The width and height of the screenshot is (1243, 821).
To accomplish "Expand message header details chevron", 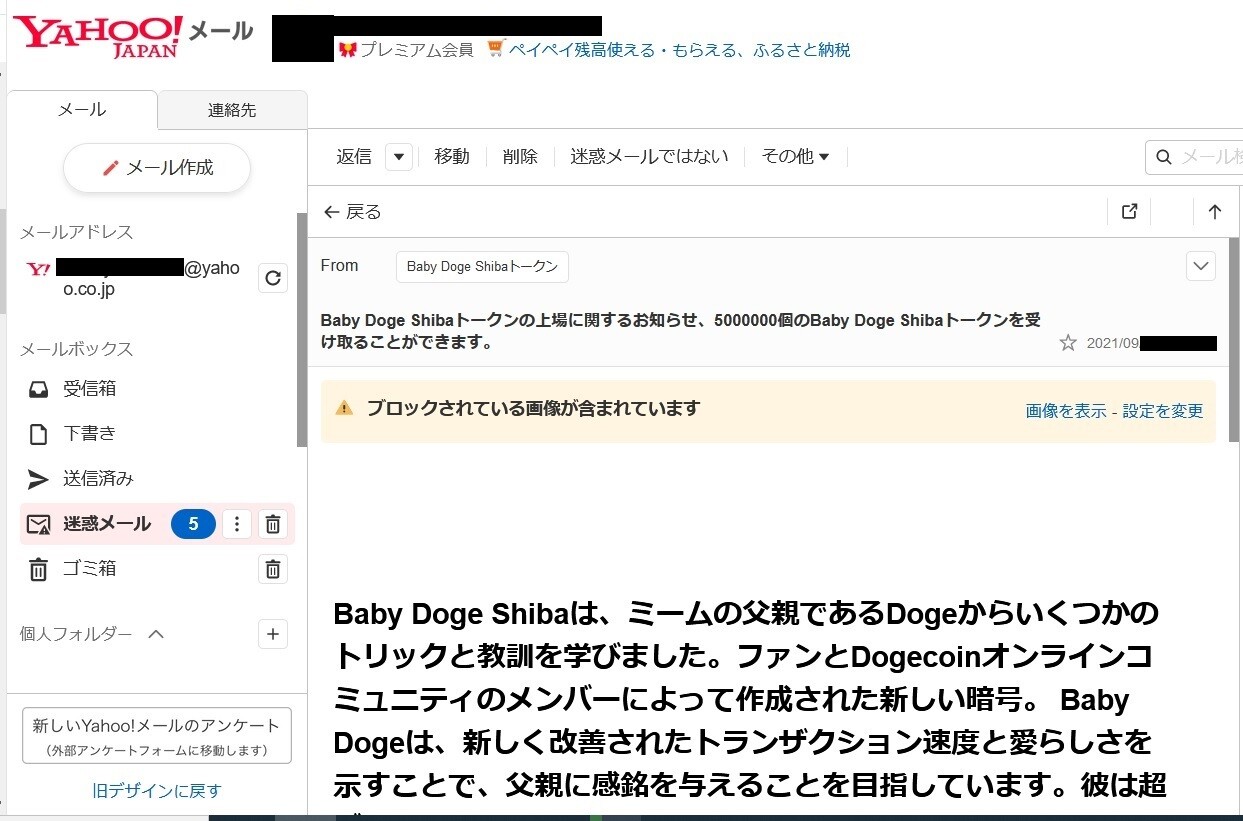I will (x=1200, y=266).
